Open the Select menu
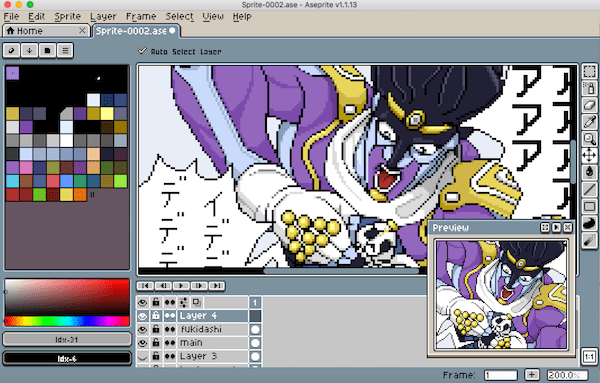The image size is (600, 383). click(179, 16)
